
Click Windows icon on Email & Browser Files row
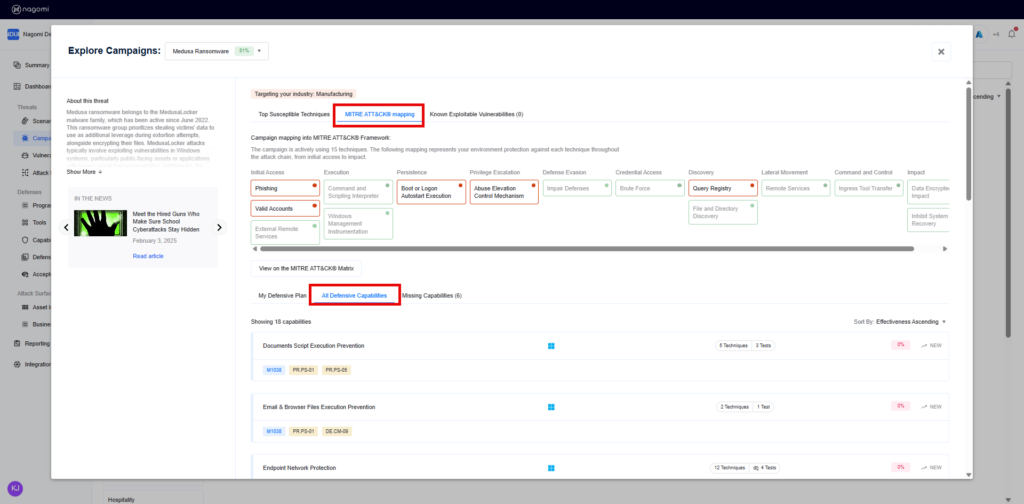(x=551, y=407)
